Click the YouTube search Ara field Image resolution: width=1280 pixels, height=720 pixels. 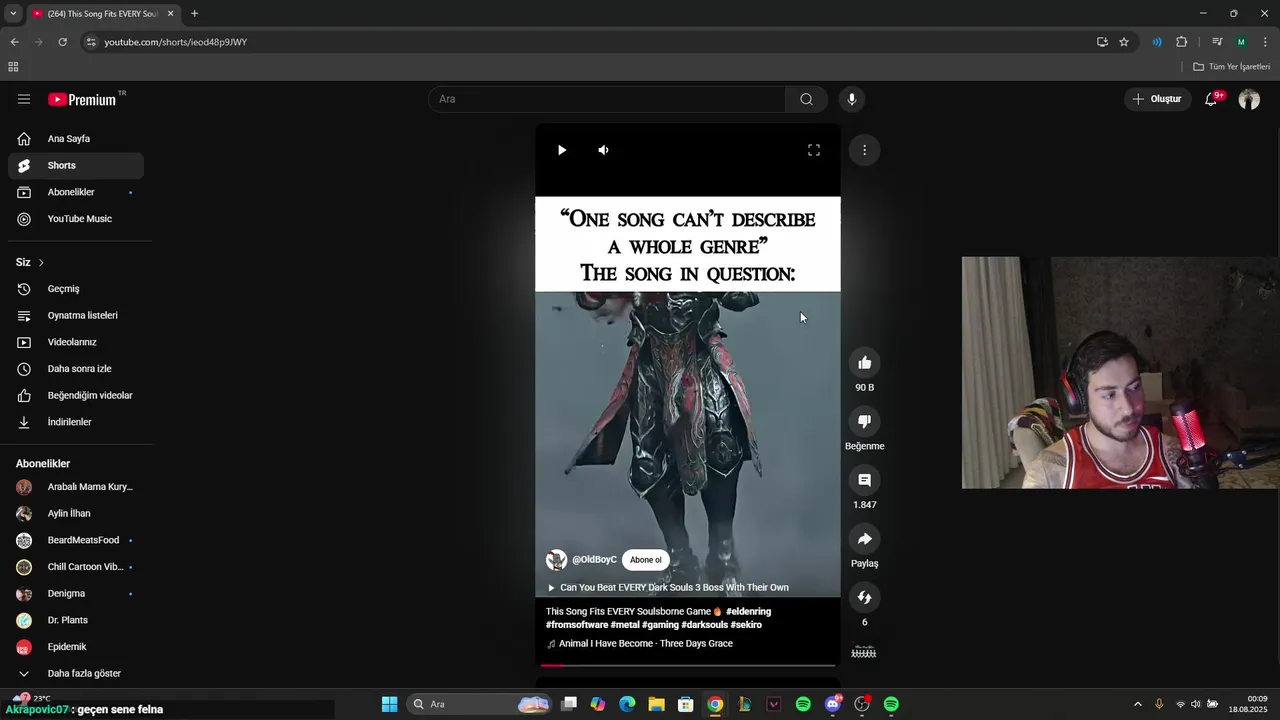coord(607,99)
